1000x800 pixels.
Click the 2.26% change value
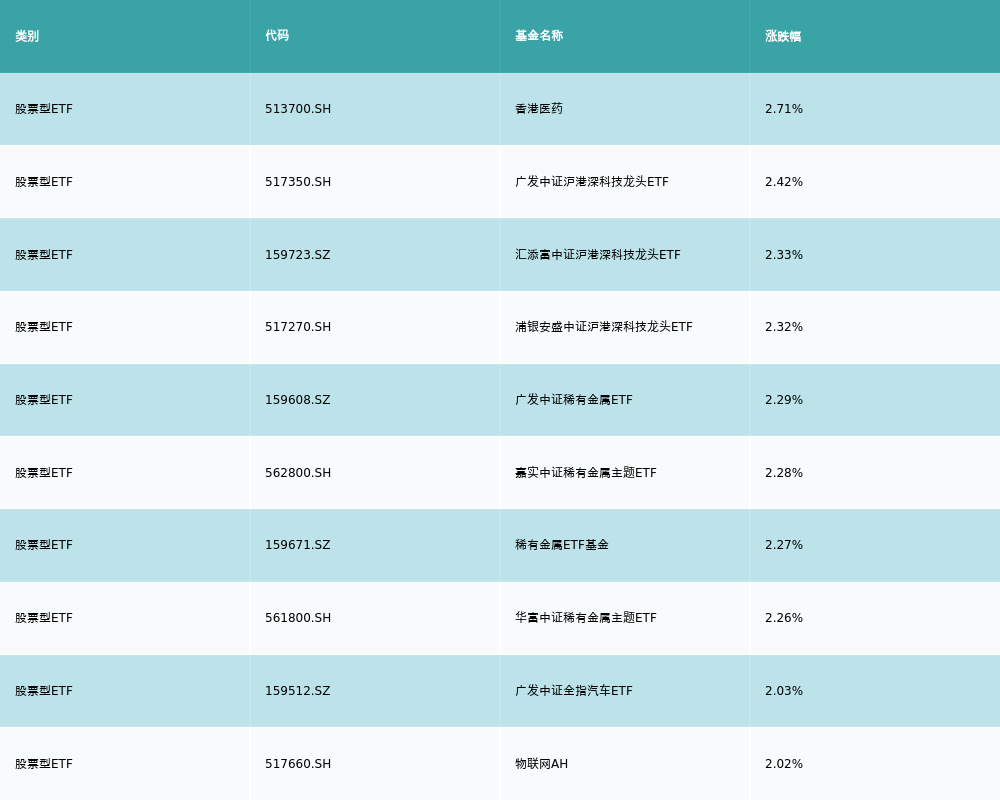(x=784, y=618)
